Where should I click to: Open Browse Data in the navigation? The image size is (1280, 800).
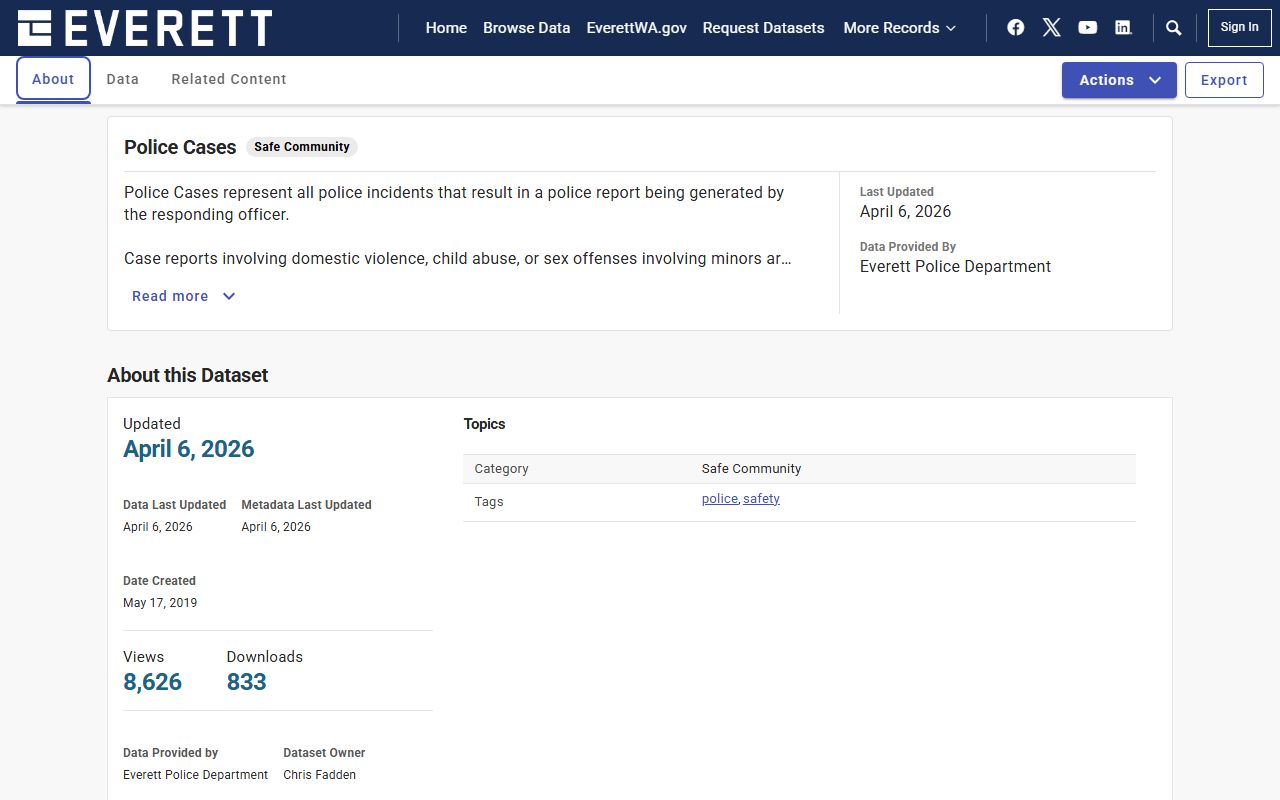tap(526, 28)
